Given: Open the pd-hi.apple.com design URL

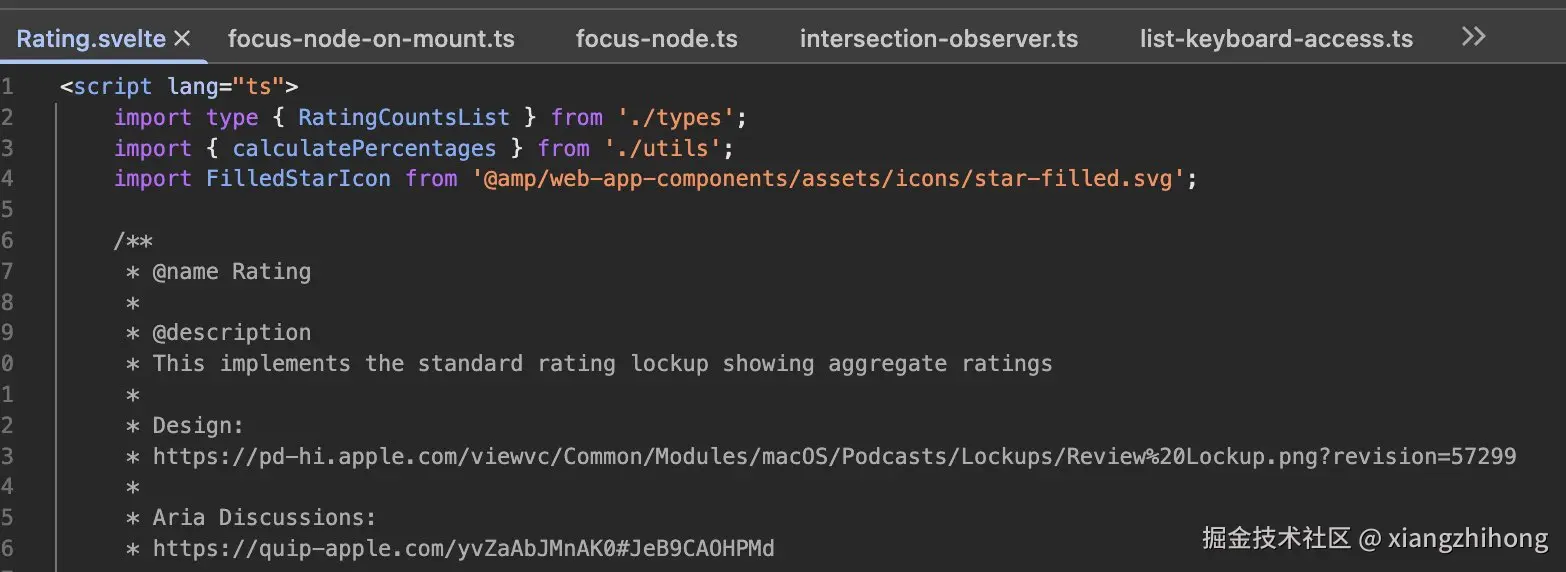Looking at the screenshot, I should [x=834, y=457].
